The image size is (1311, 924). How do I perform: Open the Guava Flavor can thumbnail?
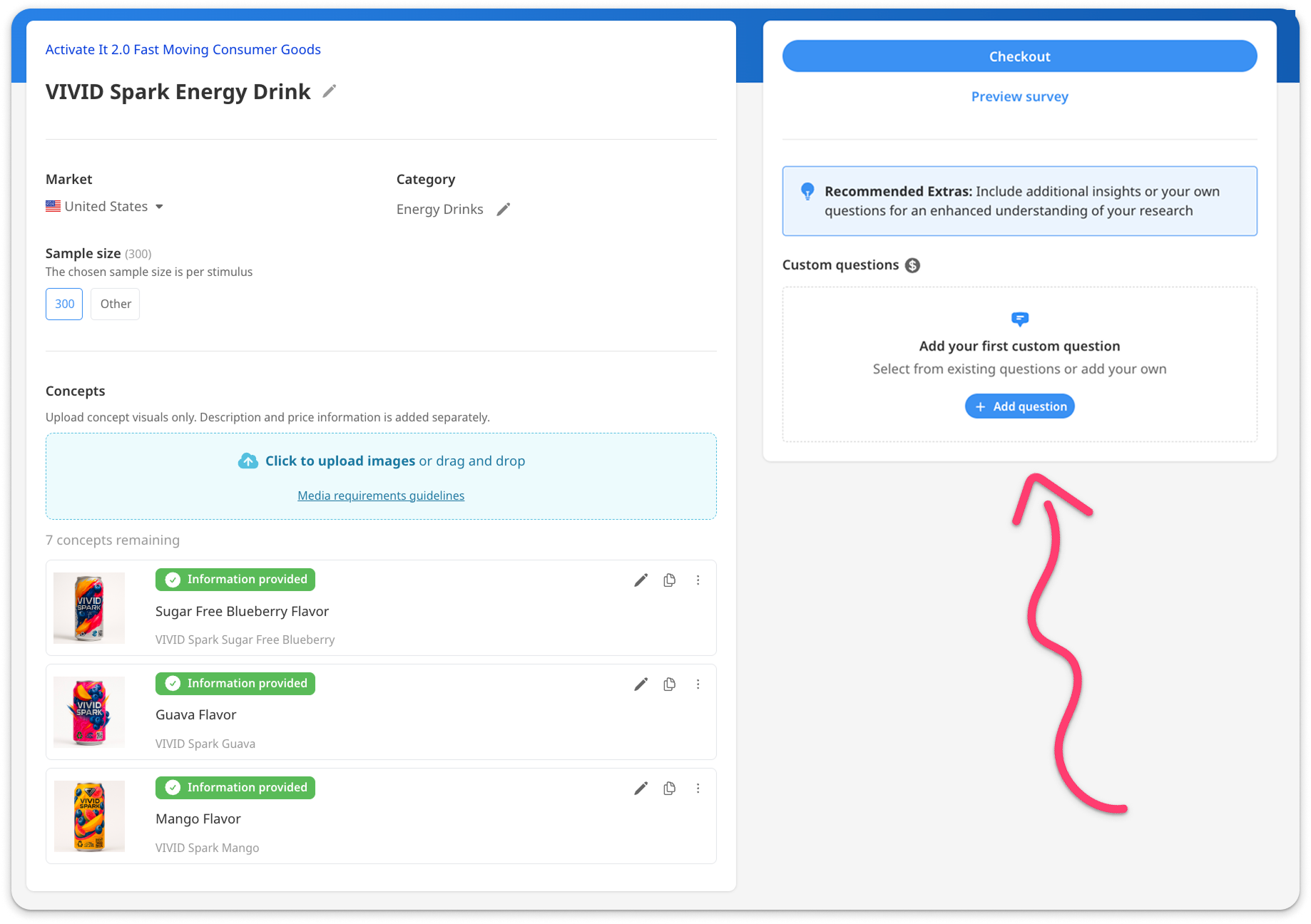(89, 712)
